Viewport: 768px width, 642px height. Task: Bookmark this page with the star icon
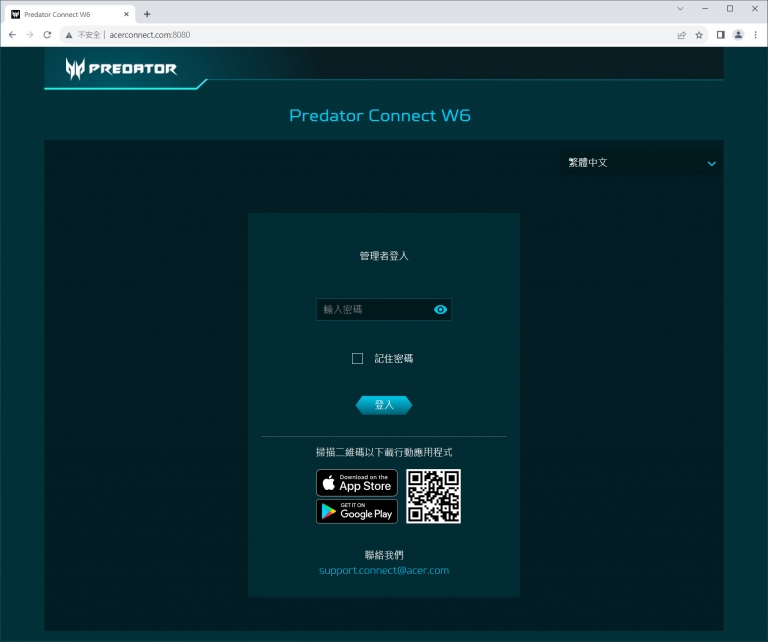click(x=699, y=35)
